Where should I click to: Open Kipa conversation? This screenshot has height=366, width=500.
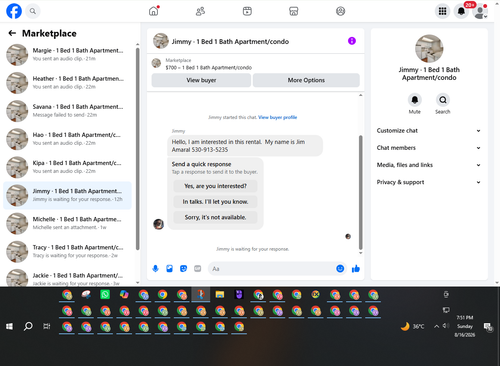click(x=68, y=167)
